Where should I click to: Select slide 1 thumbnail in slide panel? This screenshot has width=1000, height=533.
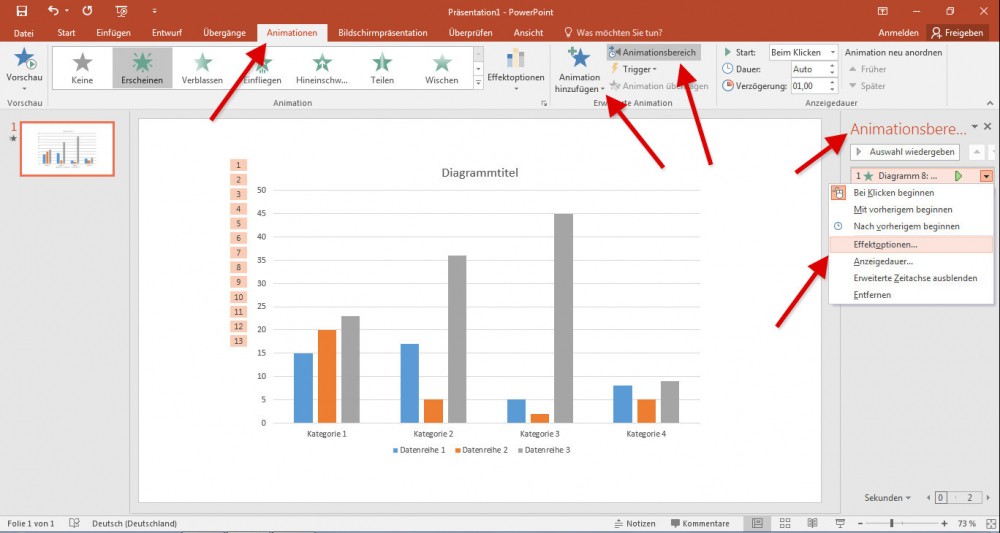(68, 148)
